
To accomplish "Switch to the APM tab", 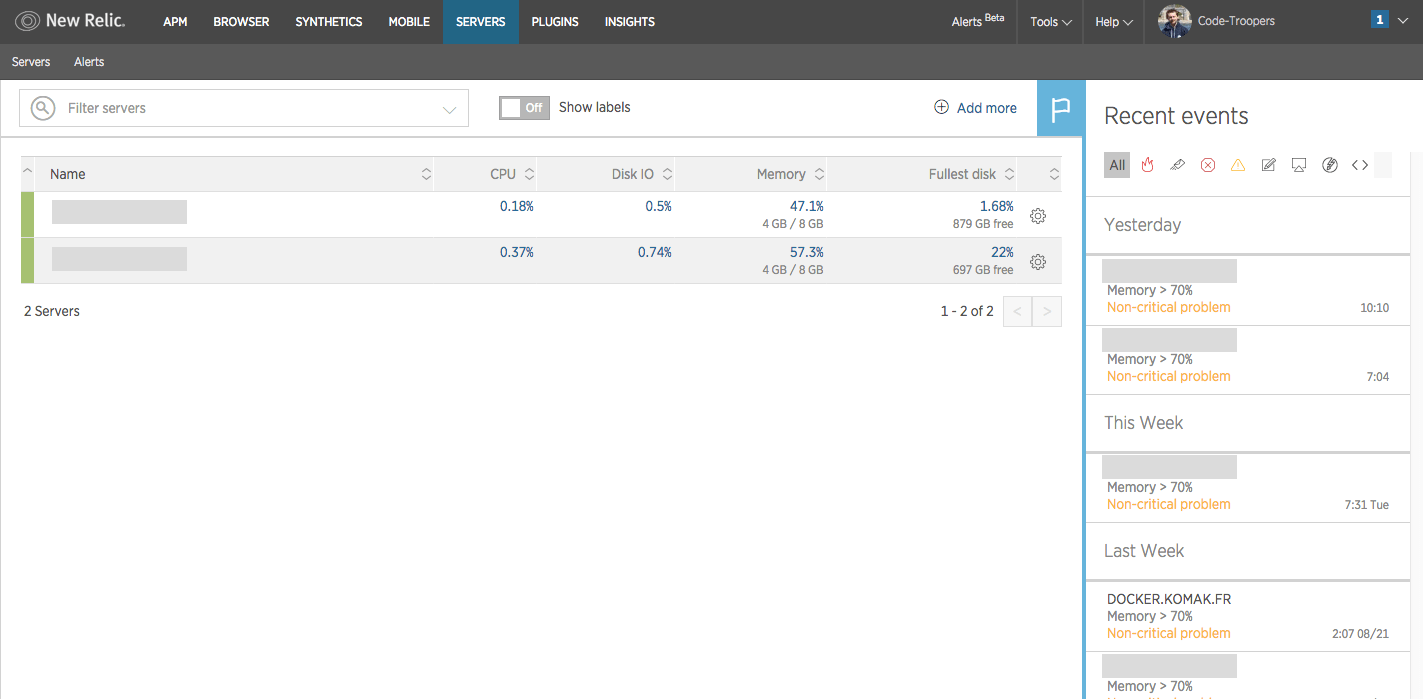I will coord(175,22).
